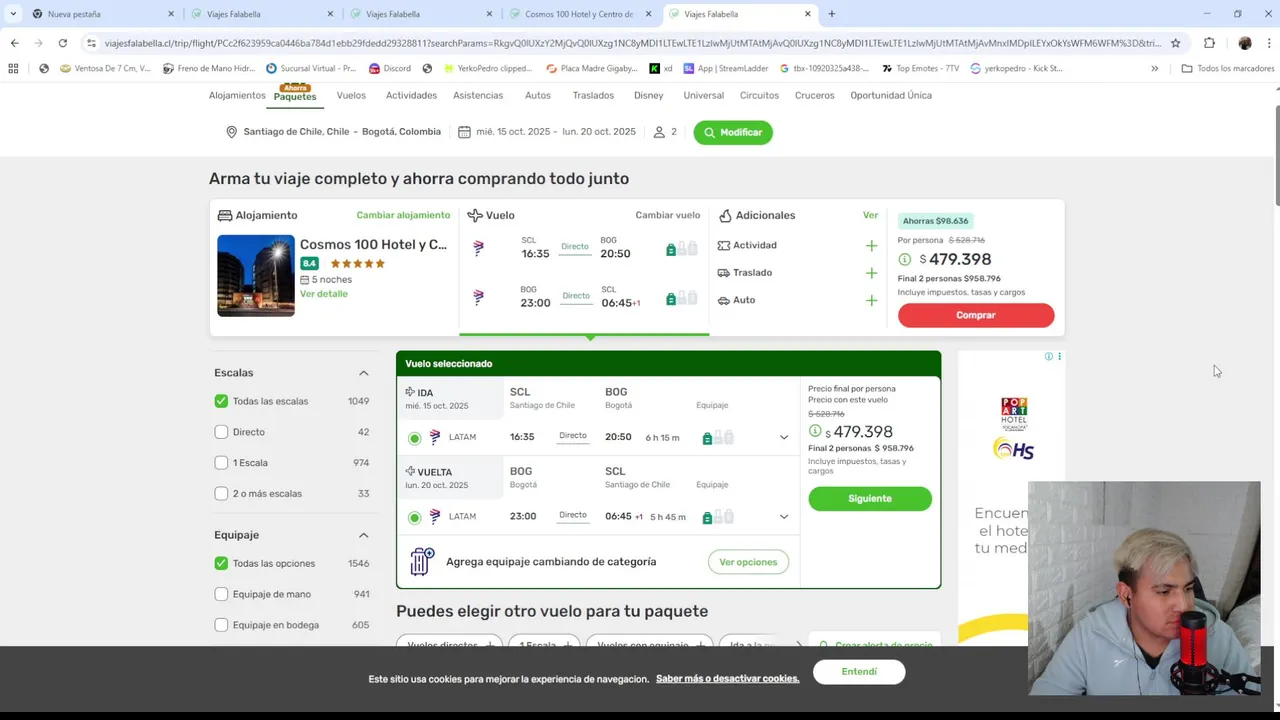The width and height of the screenshot is (1280, 720).
Task: Expand IDA flight details chevron
Action: 784,437
